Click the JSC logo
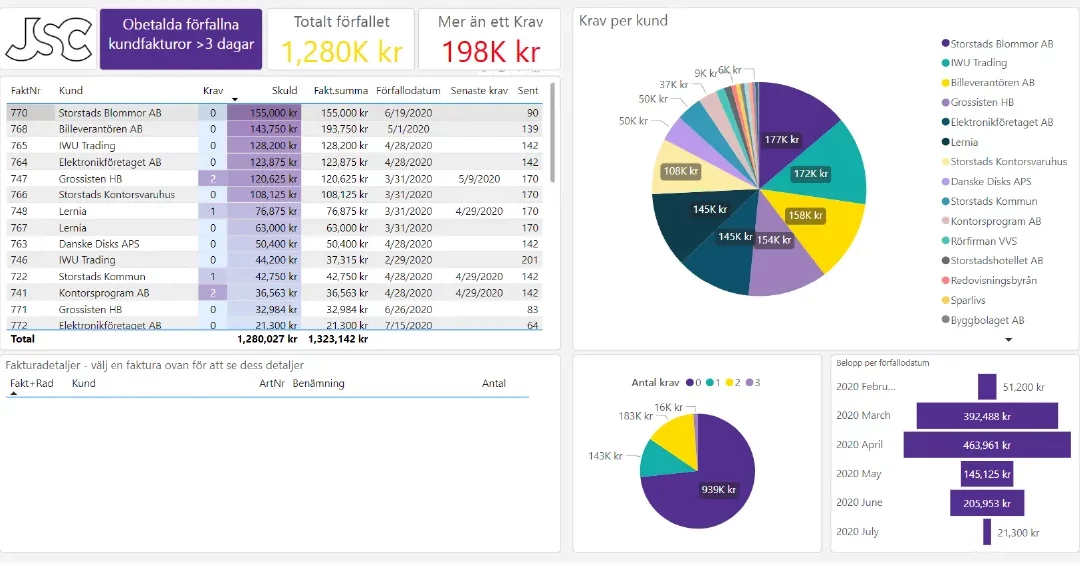The image size is (1080, 566). (x=49, y=39)
